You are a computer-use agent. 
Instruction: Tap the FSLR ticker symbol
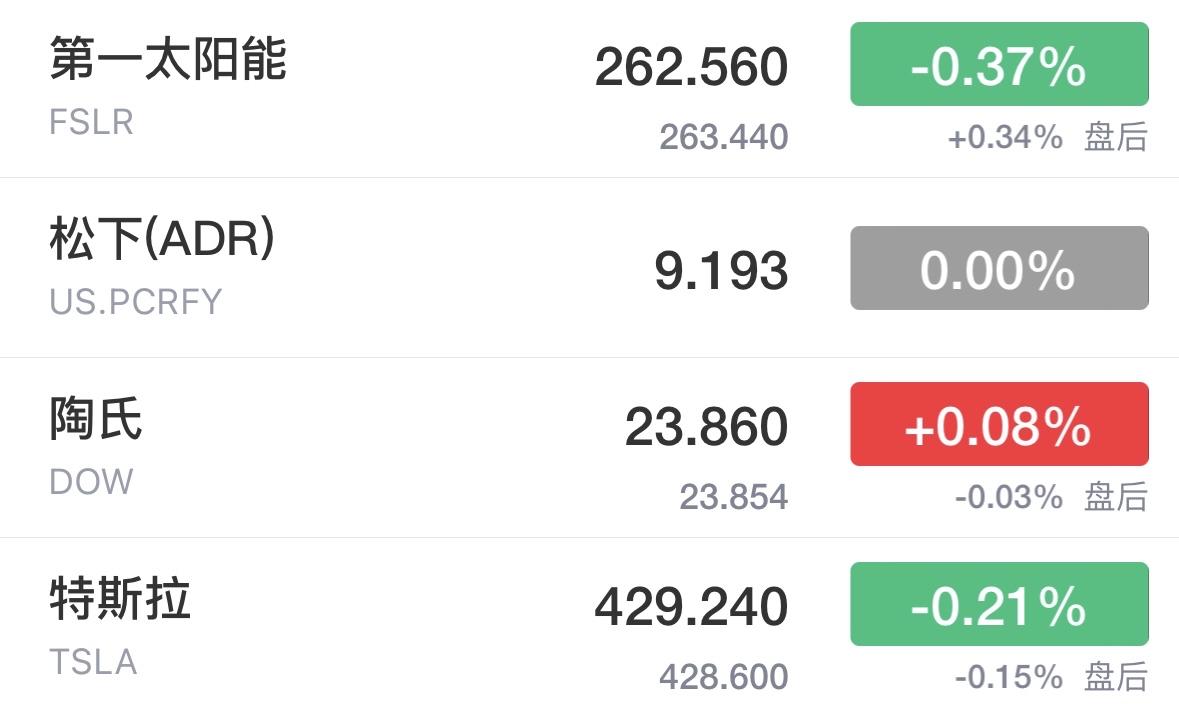click(x=91, y=122)
